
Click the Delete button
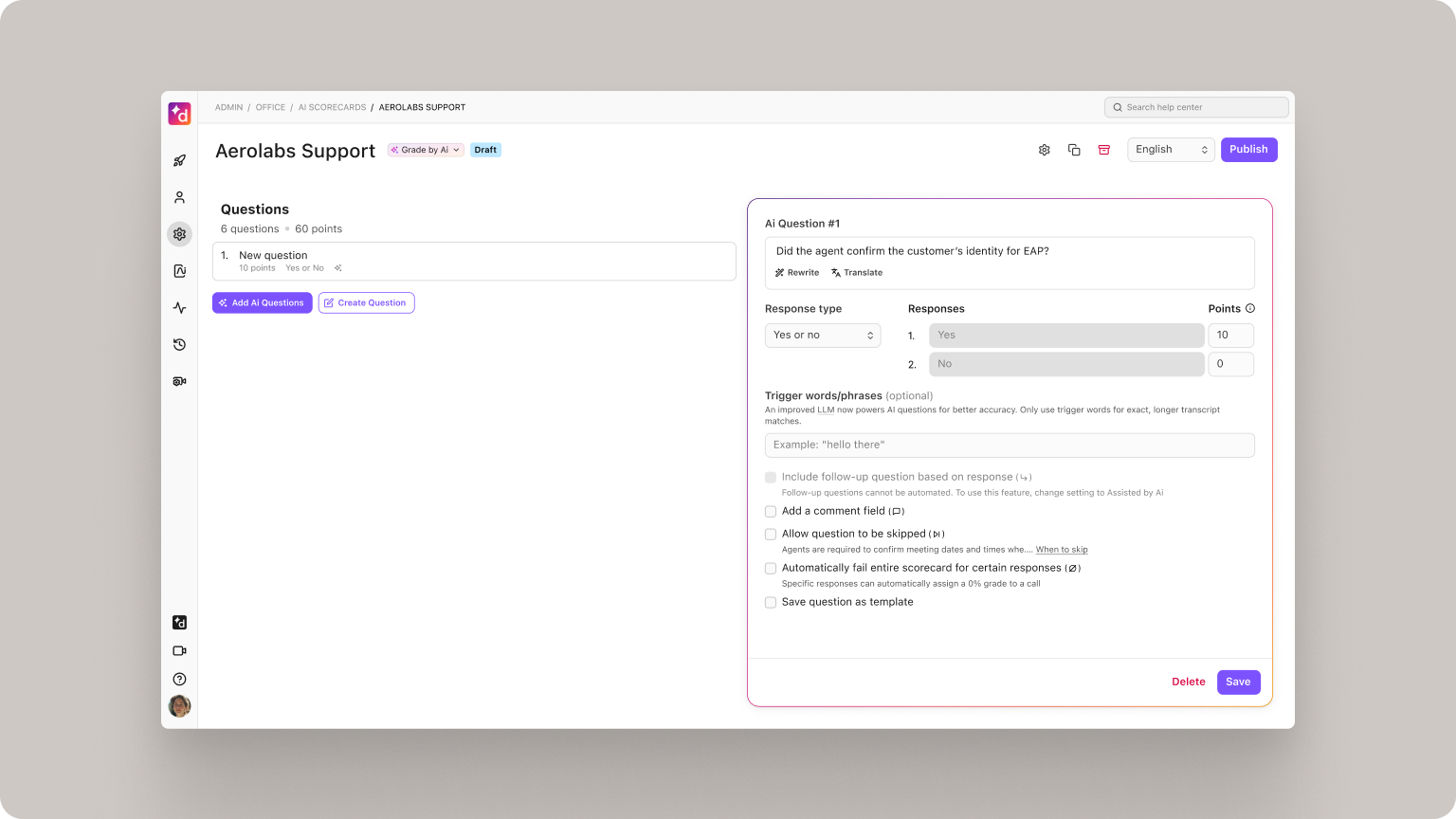coord(1189,682)
